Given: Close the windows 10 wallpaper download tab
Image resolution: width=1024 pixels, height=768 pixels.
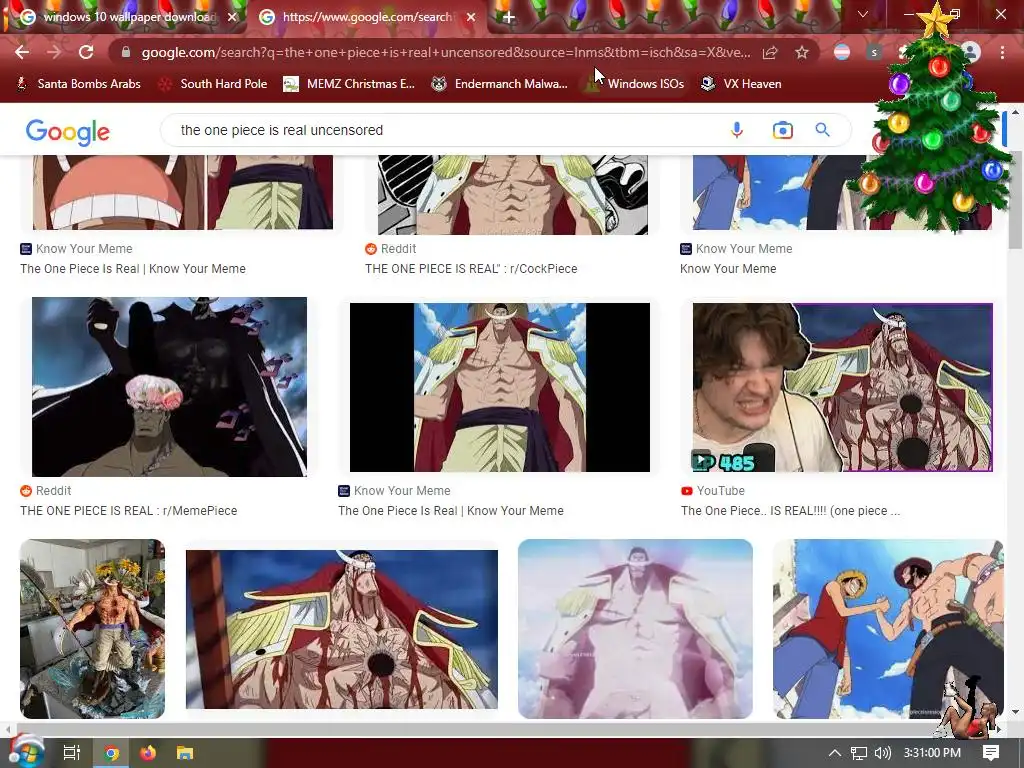Looking at the screenshot, I should pyautogui.click(x=232, y=17).
